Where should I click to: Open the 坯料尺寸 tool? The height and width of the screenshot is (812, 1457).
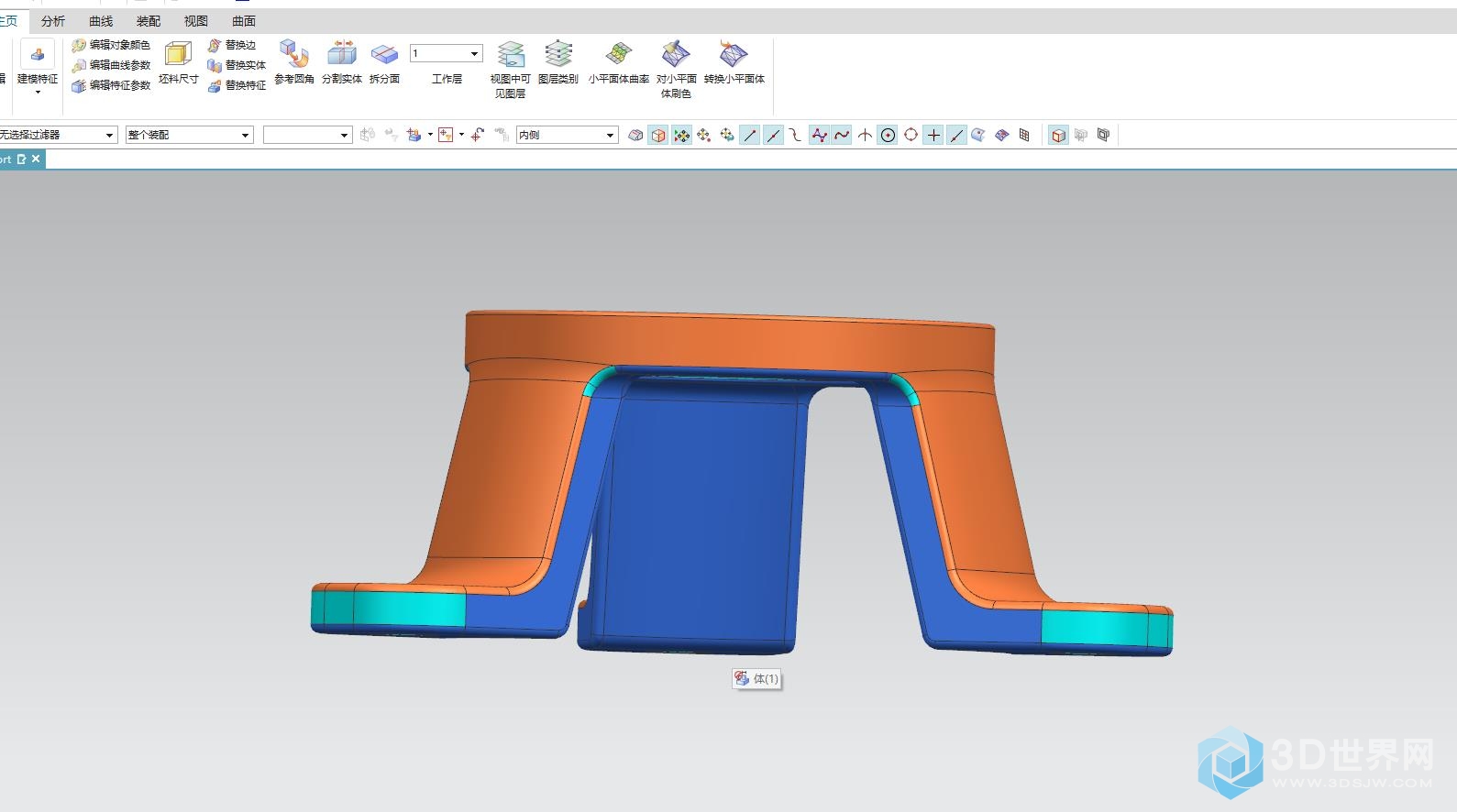click(x=178, y=62)
